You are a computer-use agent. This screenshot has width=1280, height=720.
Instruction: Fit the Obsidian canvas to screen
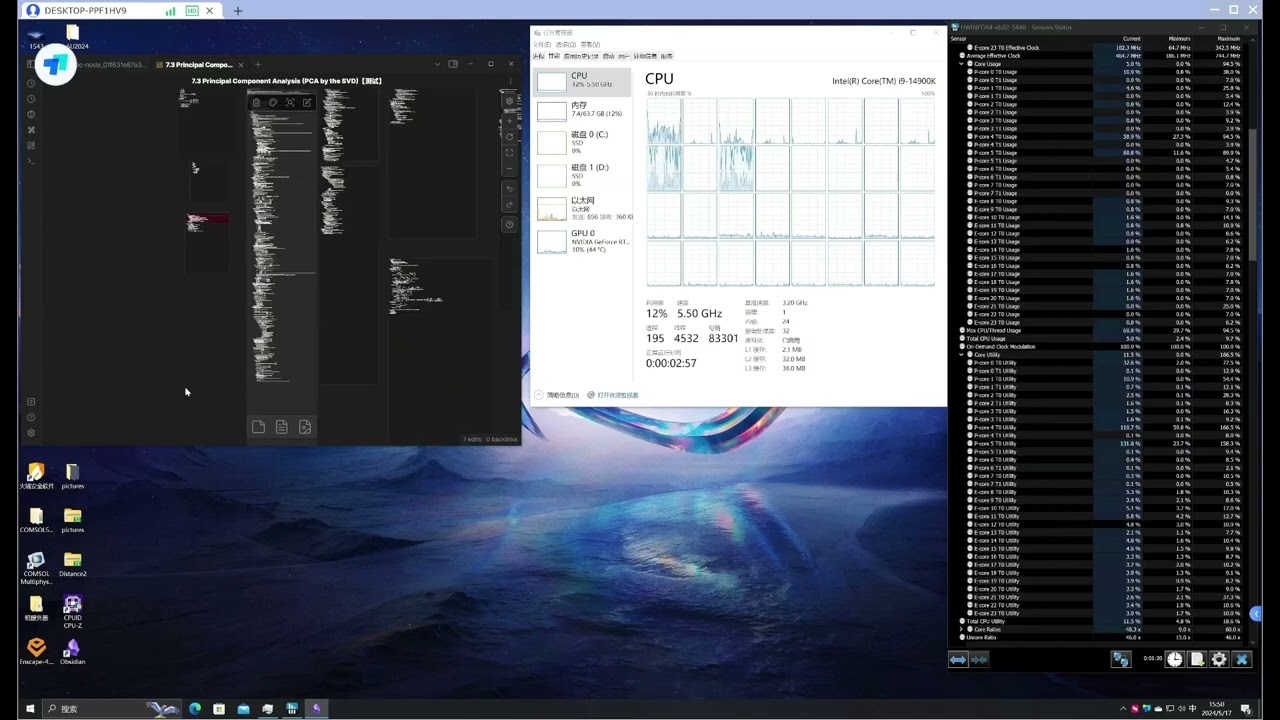[509, 153]
